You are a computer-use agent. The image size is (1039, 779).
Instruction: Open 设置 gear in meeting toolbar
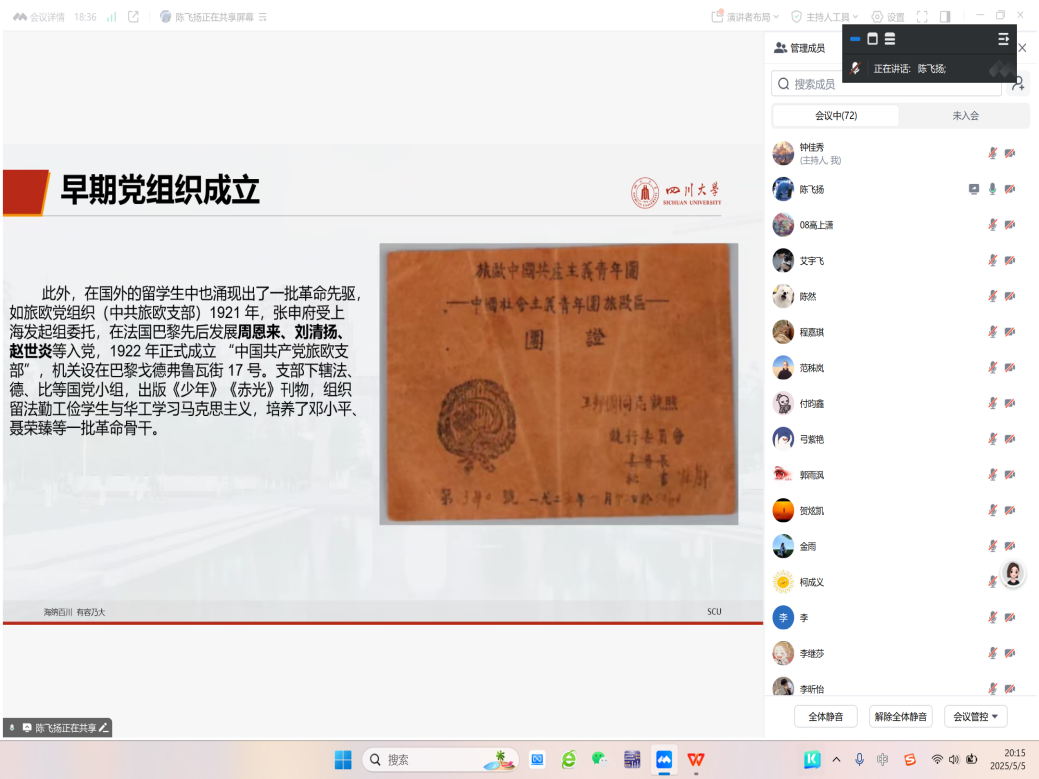(x=887, y=17)
